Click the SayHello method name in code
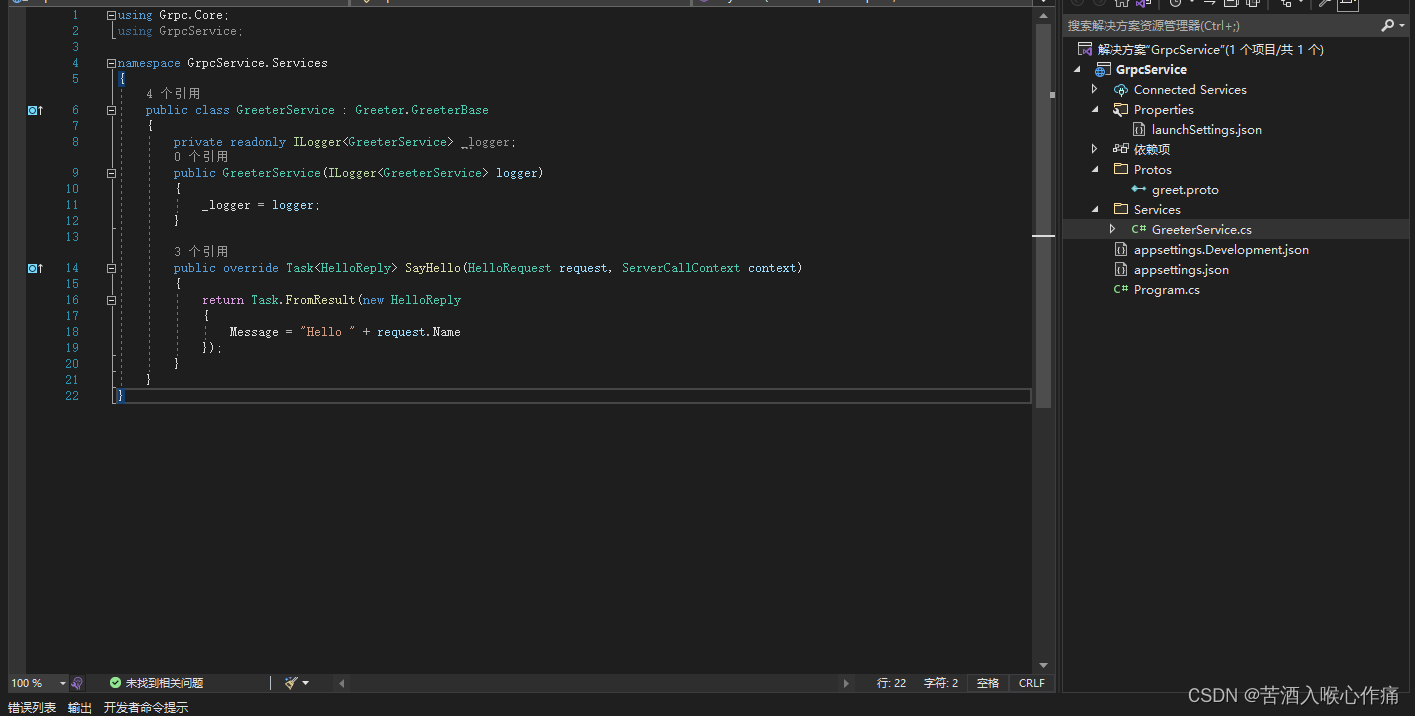The width and height of the screenshot is (1415, 716). (433, 268)
